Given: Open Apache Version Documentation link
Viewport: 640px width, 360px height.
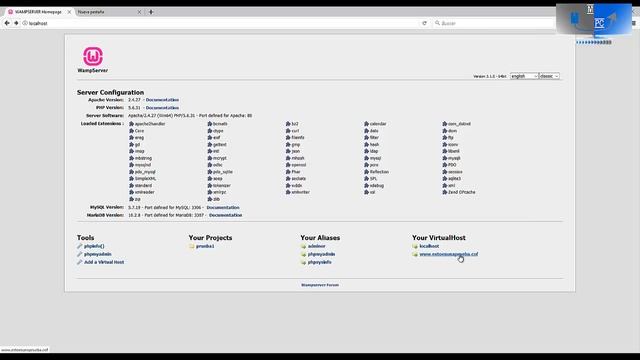Looking at the screenshot, I should coord(162,100).
